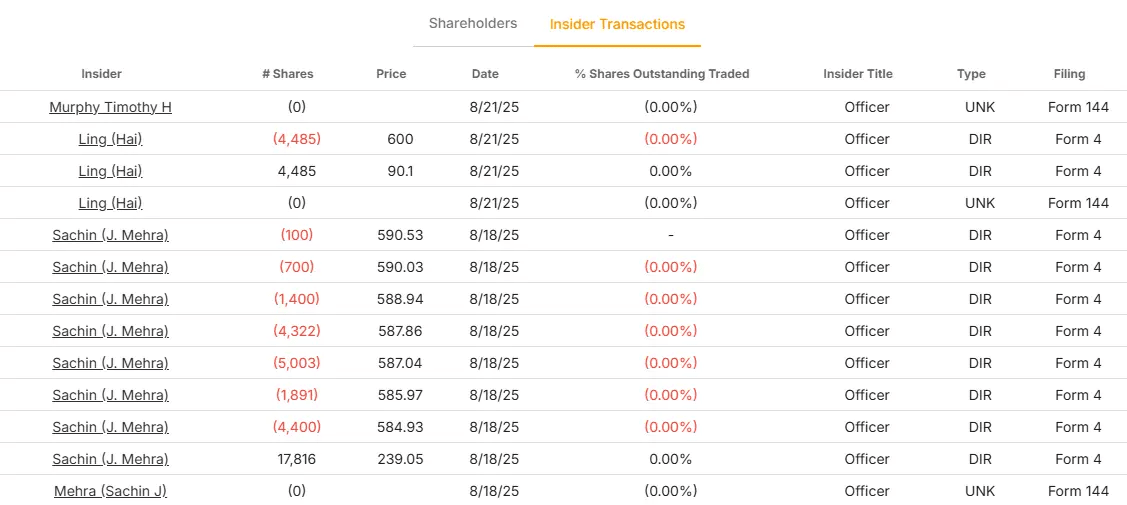Click Sachin (J. Mehra) in the 590.53 price row
Image resolution: width=1127 pixels, height=505 pixels.
[110, 235]
